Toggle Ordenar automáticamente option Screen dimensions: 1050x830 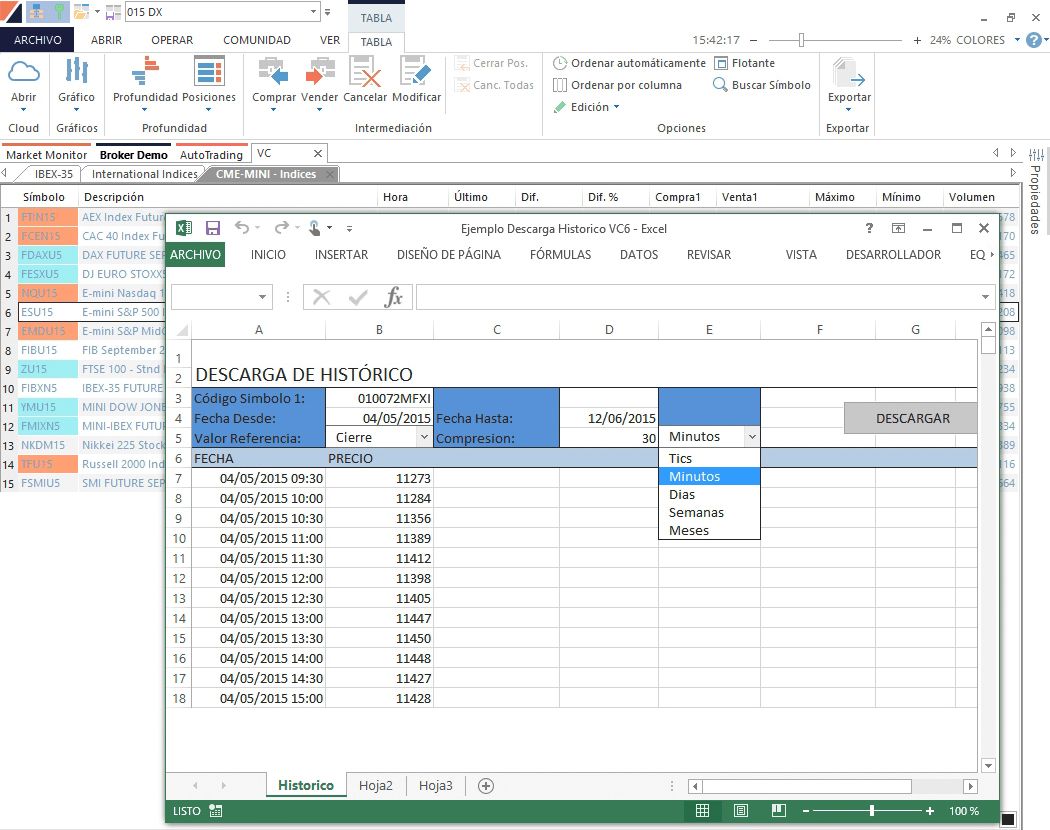[629, 63]
